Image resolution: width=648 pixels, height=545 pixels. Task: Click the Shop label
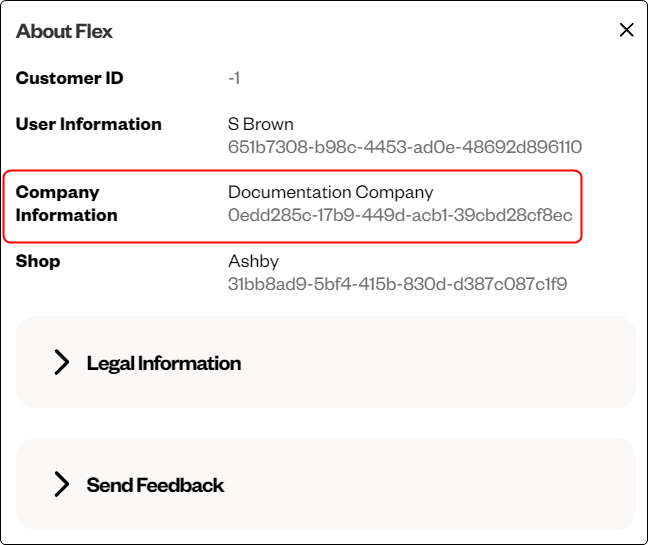click(38, 261)
